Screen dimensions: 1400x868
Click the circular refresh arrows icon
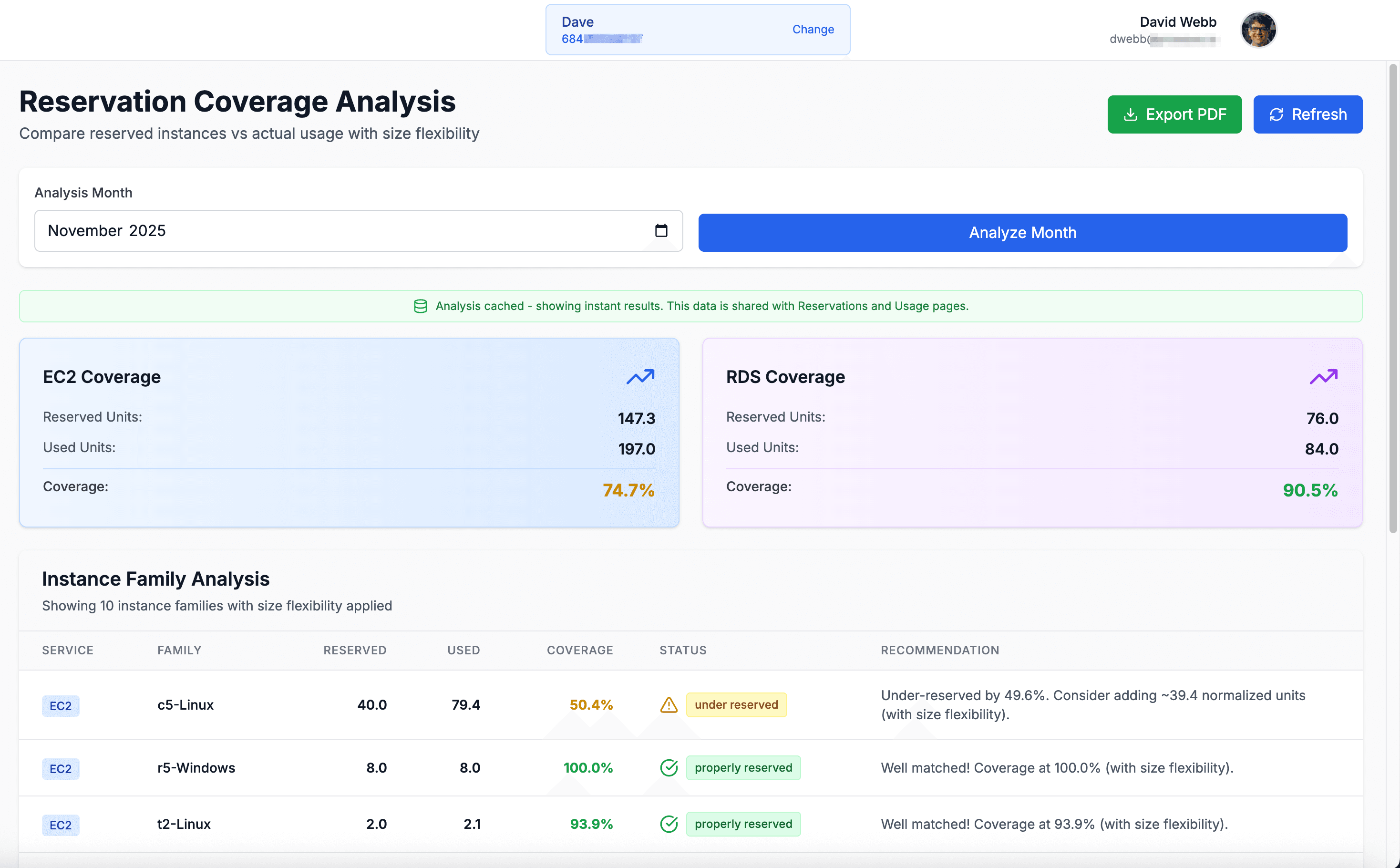click(x=1276, y=114)
